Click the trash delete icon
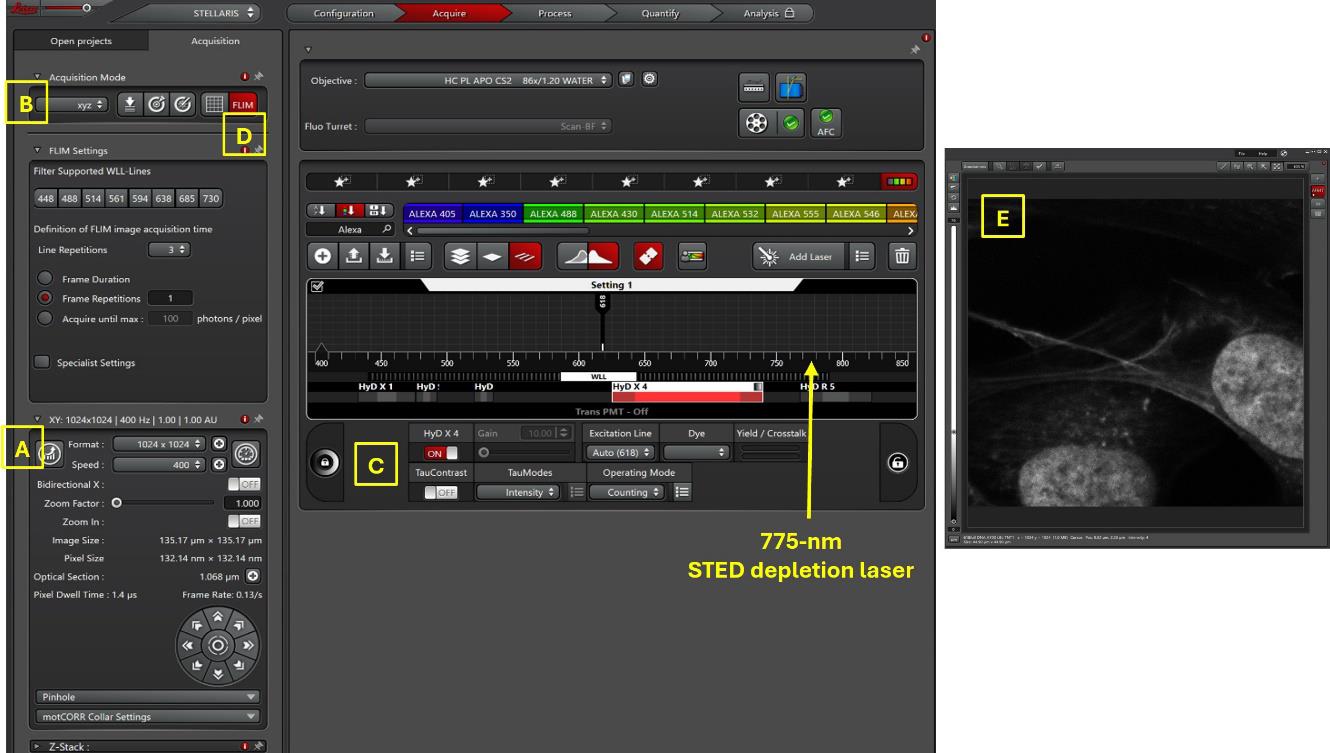This screenshot has height=753, width=1330. click(x=902, y=256)
